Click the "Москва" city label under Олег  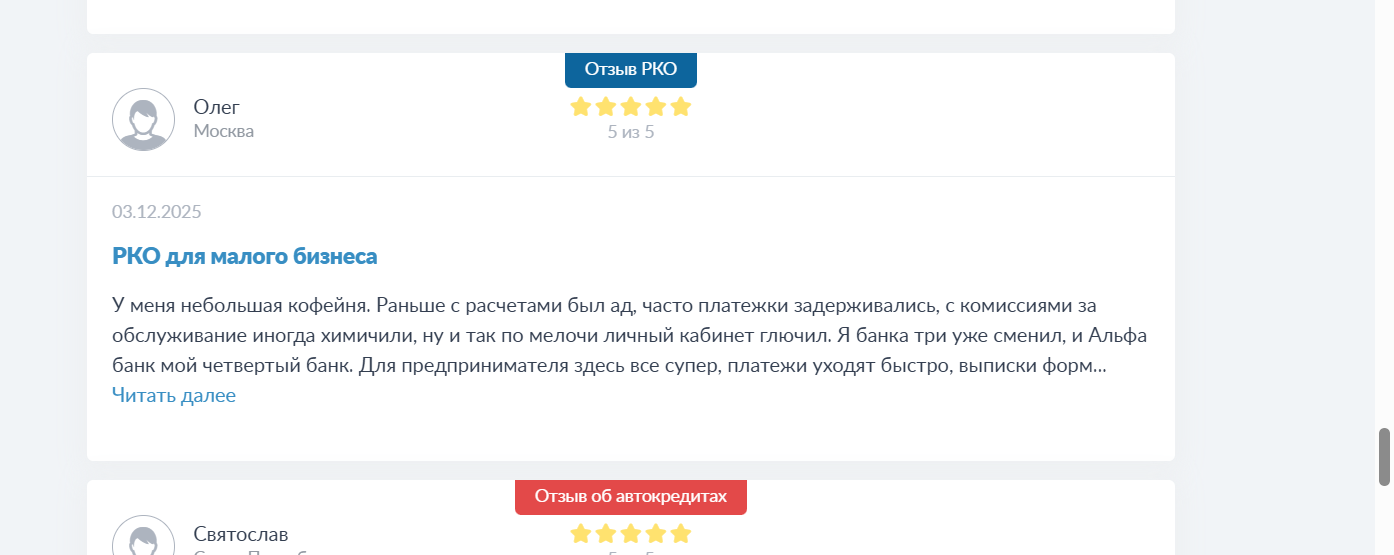(x=224, y=131)
